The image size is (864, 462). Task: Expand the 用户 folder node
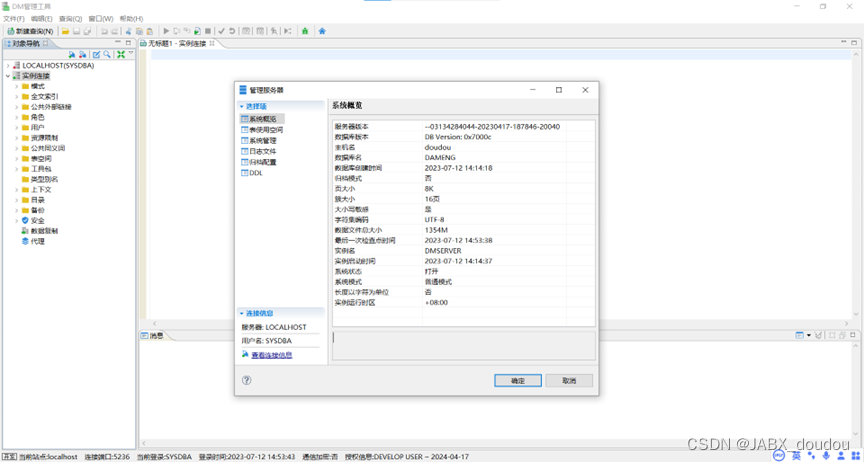point(17,128)
